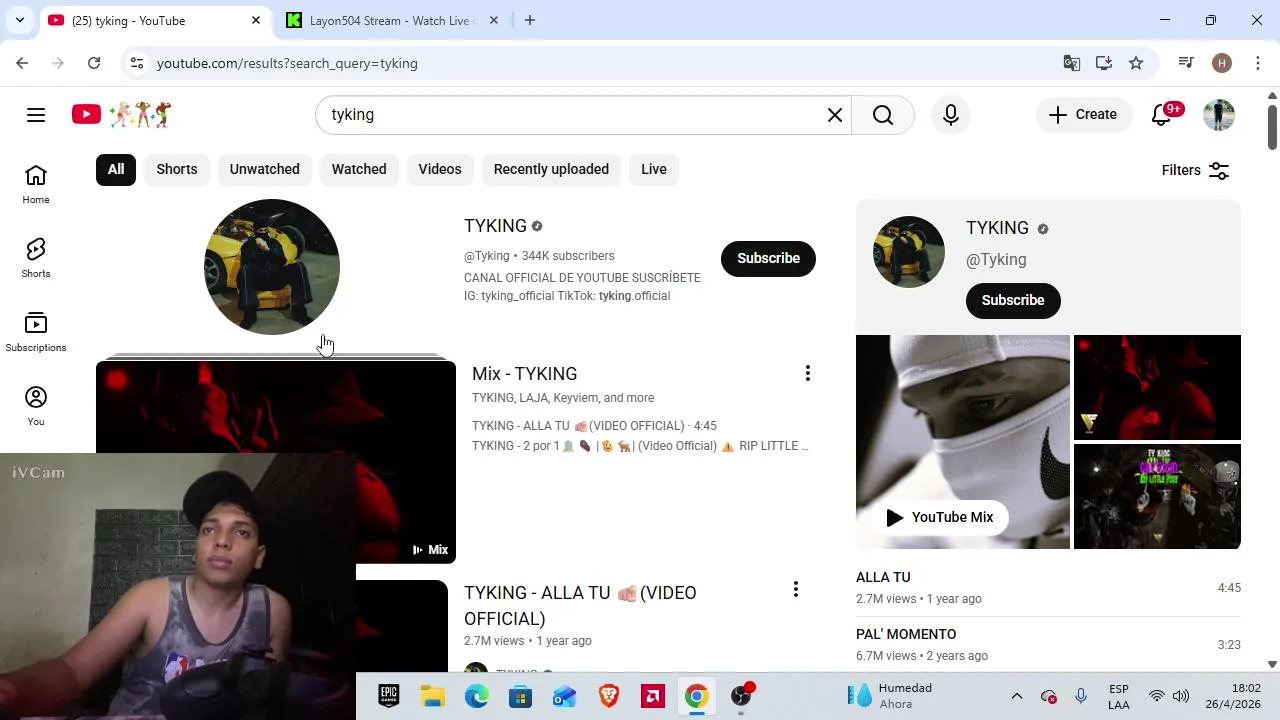Clear the search box with the X
The width and height of the screenshot is (1280, 720).
pos(835,115)
